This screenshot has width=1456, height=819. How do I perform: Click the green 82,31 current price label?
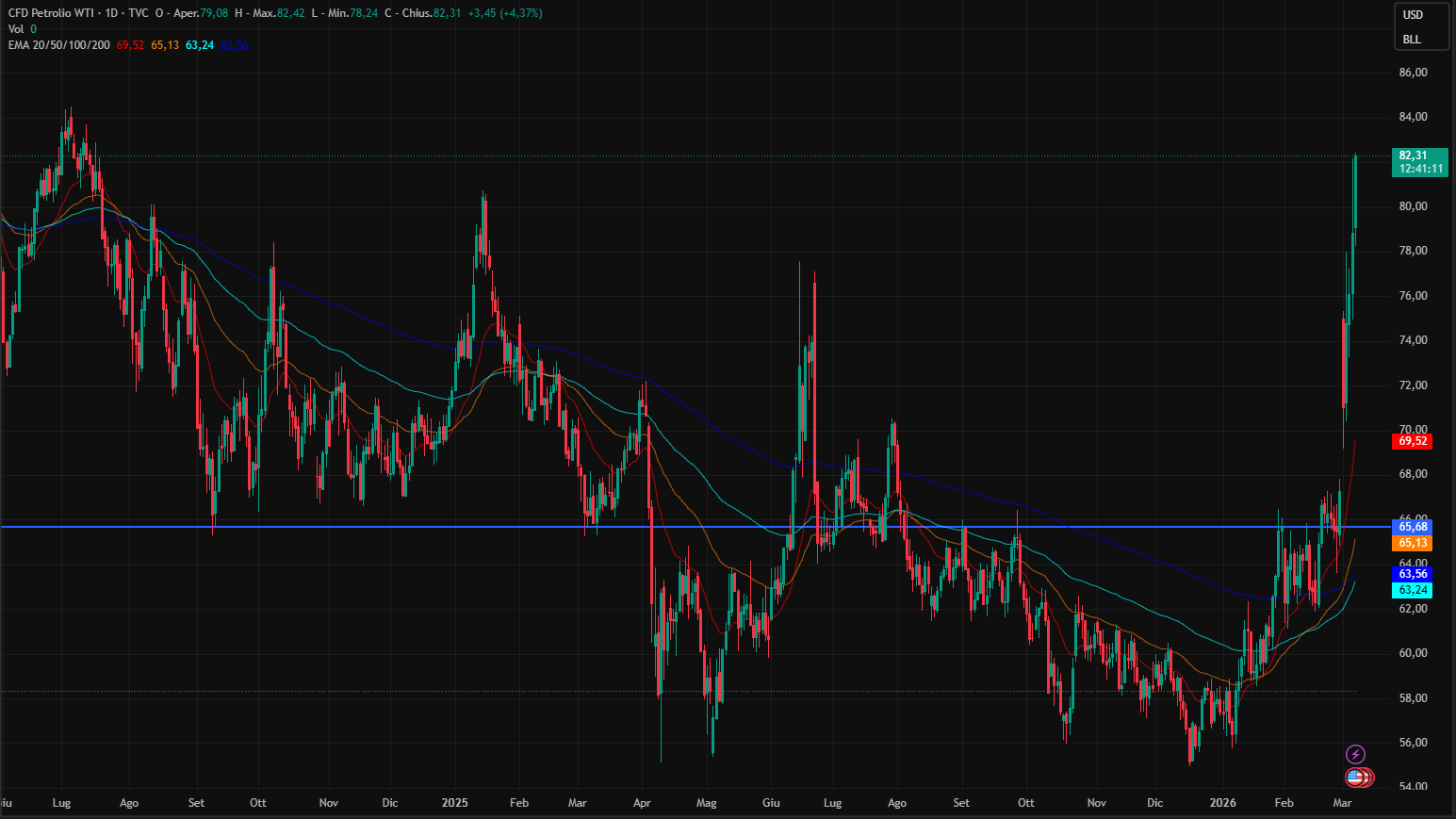pos(1420,162)
